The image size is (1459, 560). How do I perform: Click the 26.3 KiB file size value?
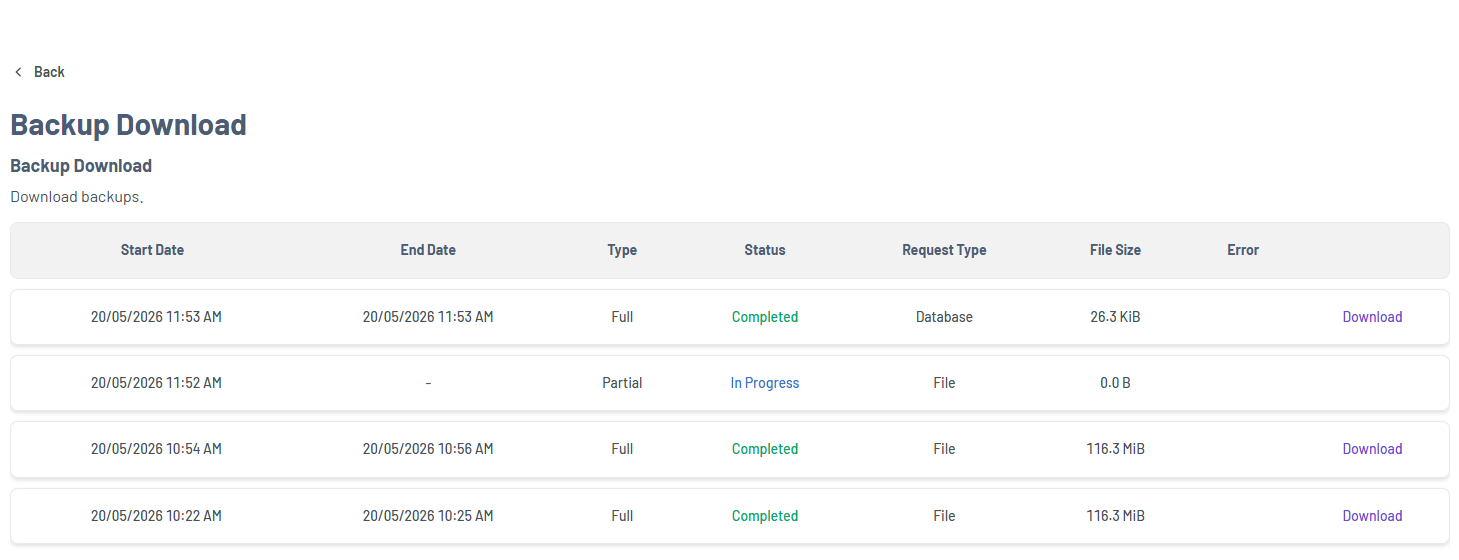click(x=1115, y=317)
